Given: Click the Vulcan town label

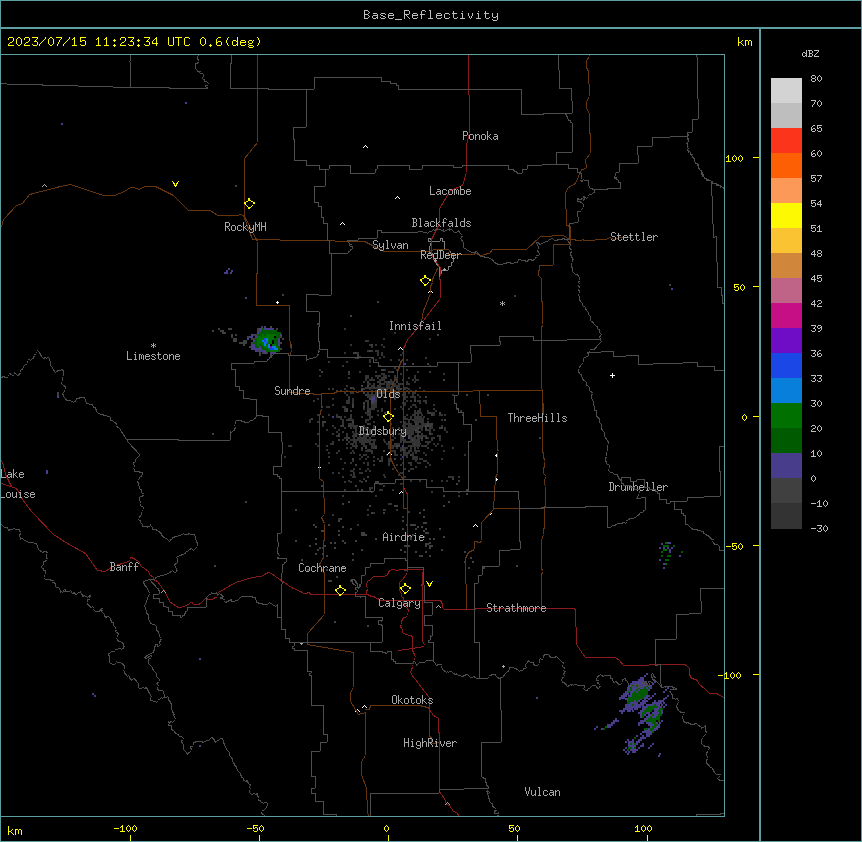Looking at the screenshot, I should [x=543, y=792].
